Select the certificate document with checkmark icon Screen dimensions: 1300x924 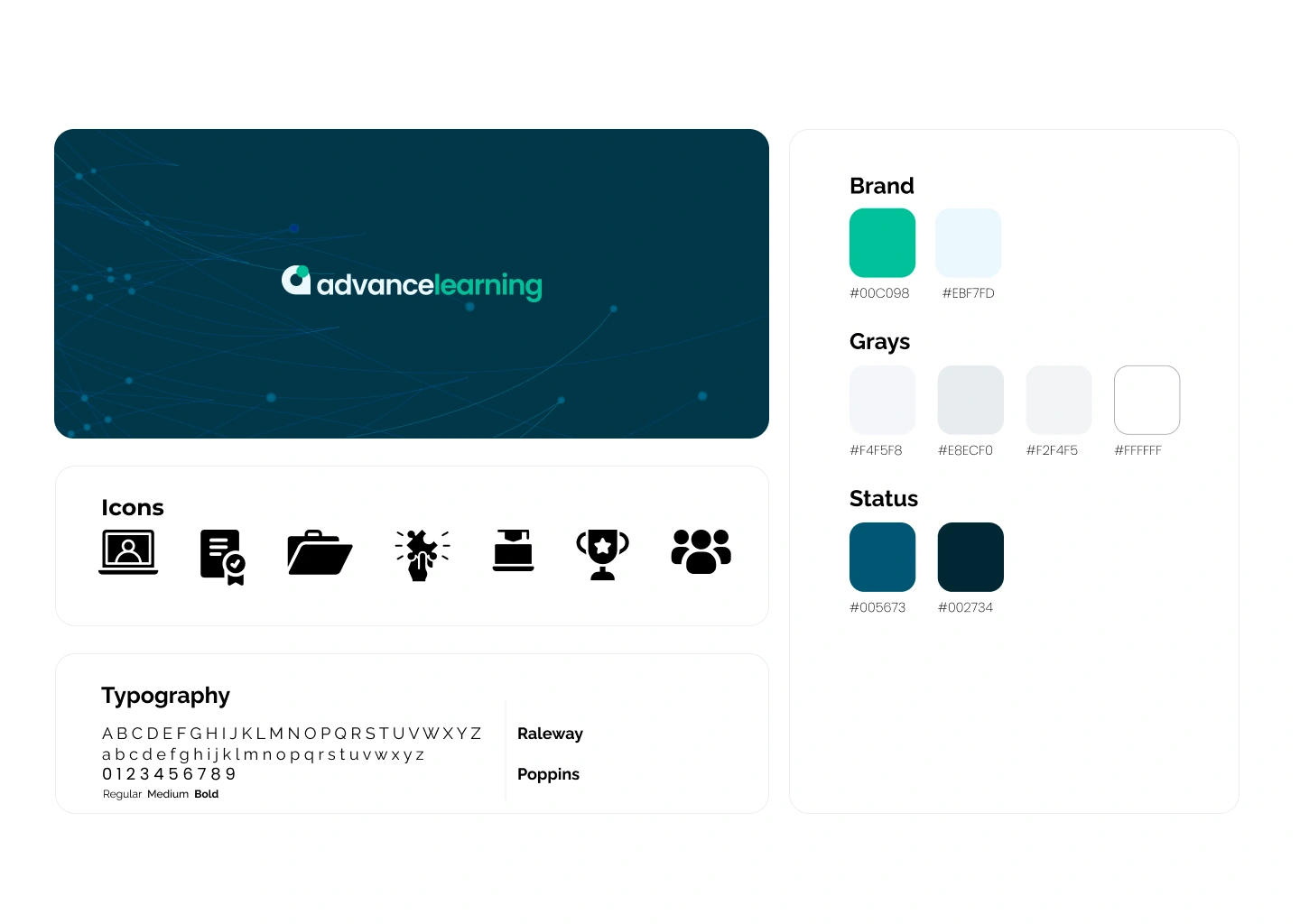pos(223,557)
